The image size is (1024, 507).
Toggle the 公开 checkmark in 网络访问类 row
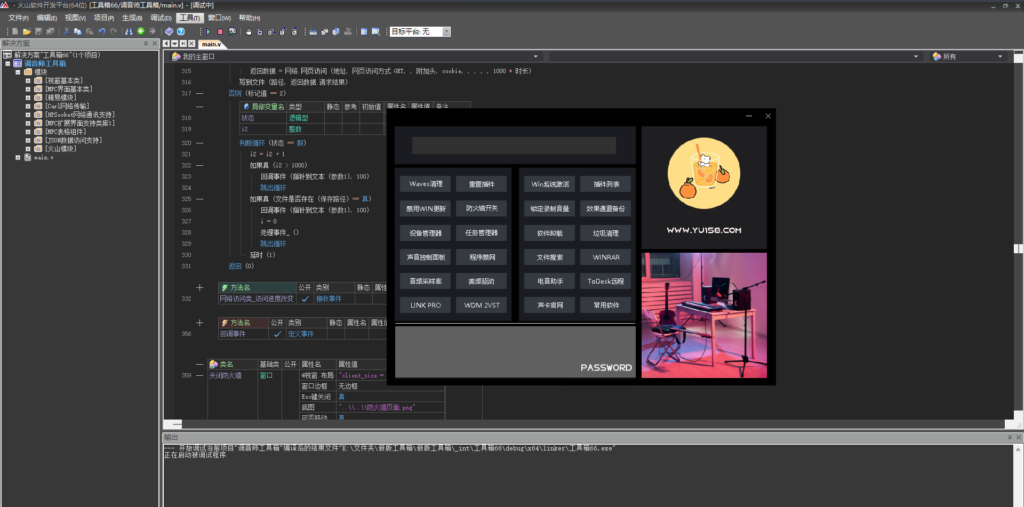point(305,298)
